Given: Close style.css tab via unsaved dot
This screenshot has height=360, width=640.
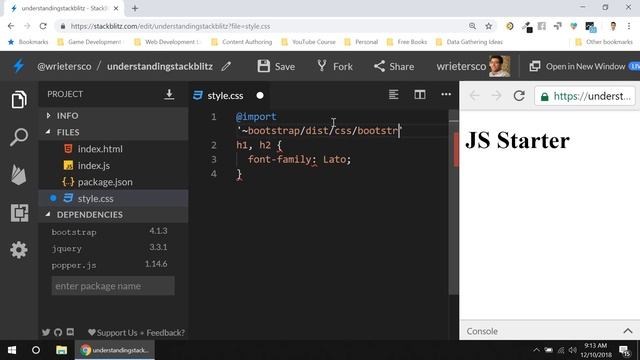Looking at the screenshot, I should pyautogui.click(x=260, y=96).
